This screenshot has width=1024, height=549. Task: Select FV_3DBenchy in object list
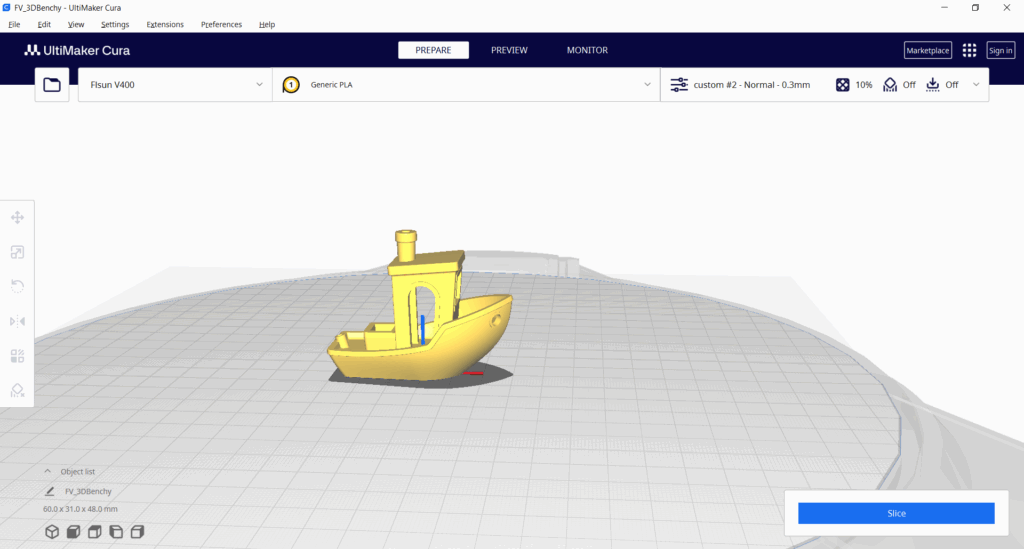click(x=88, y=492)
